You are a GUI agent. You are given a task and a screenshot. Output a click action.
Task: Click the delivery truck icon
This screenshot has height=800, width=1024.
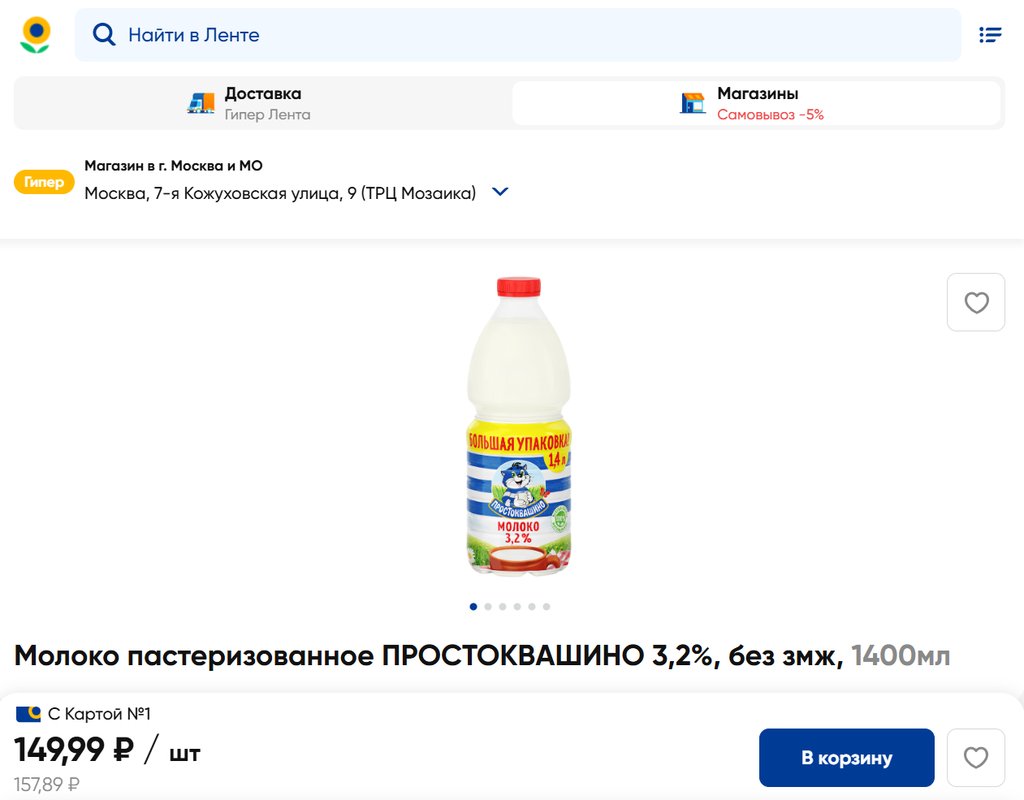[201, 103]
